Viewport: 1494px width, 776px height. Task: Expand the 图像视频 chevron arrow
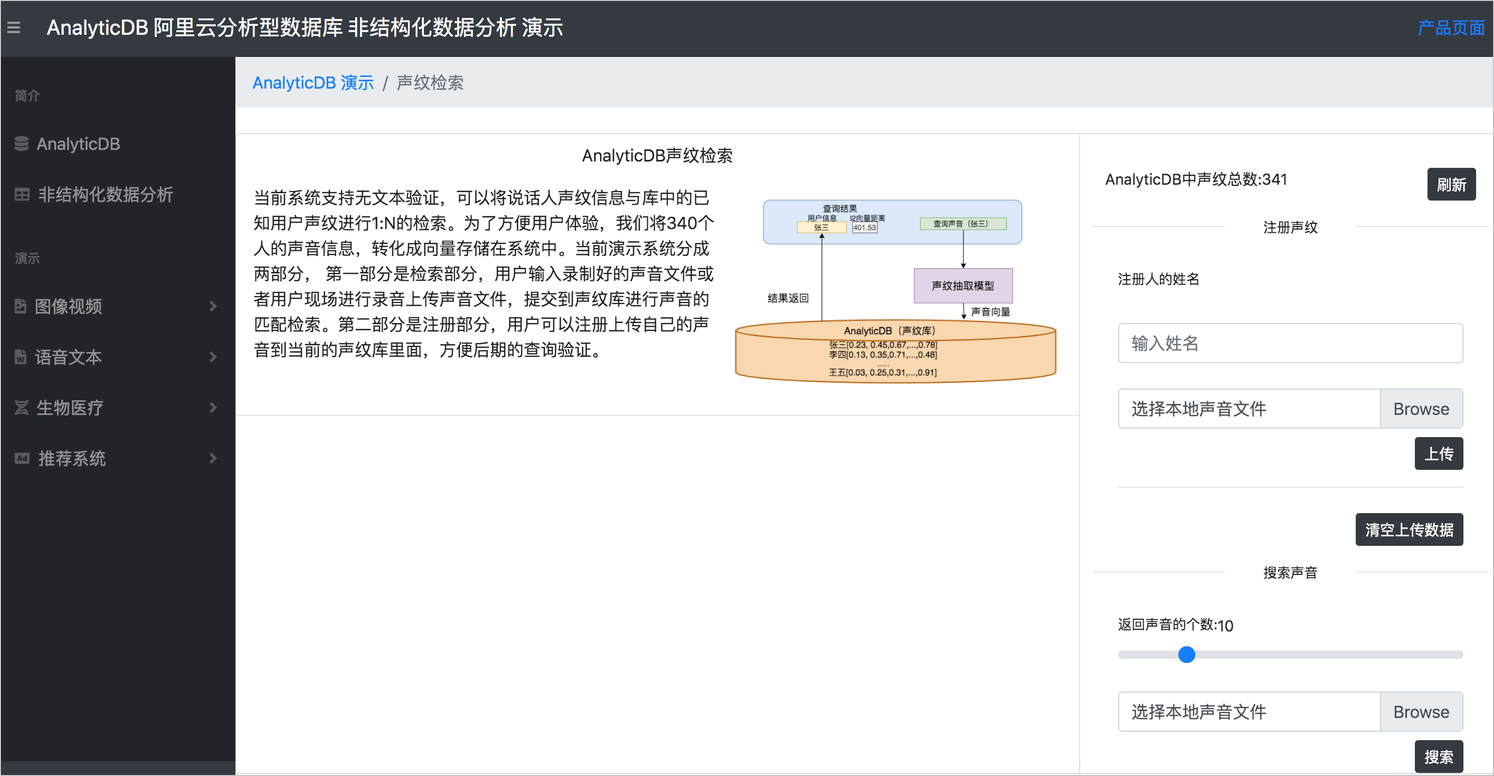(x=213, y=306)
